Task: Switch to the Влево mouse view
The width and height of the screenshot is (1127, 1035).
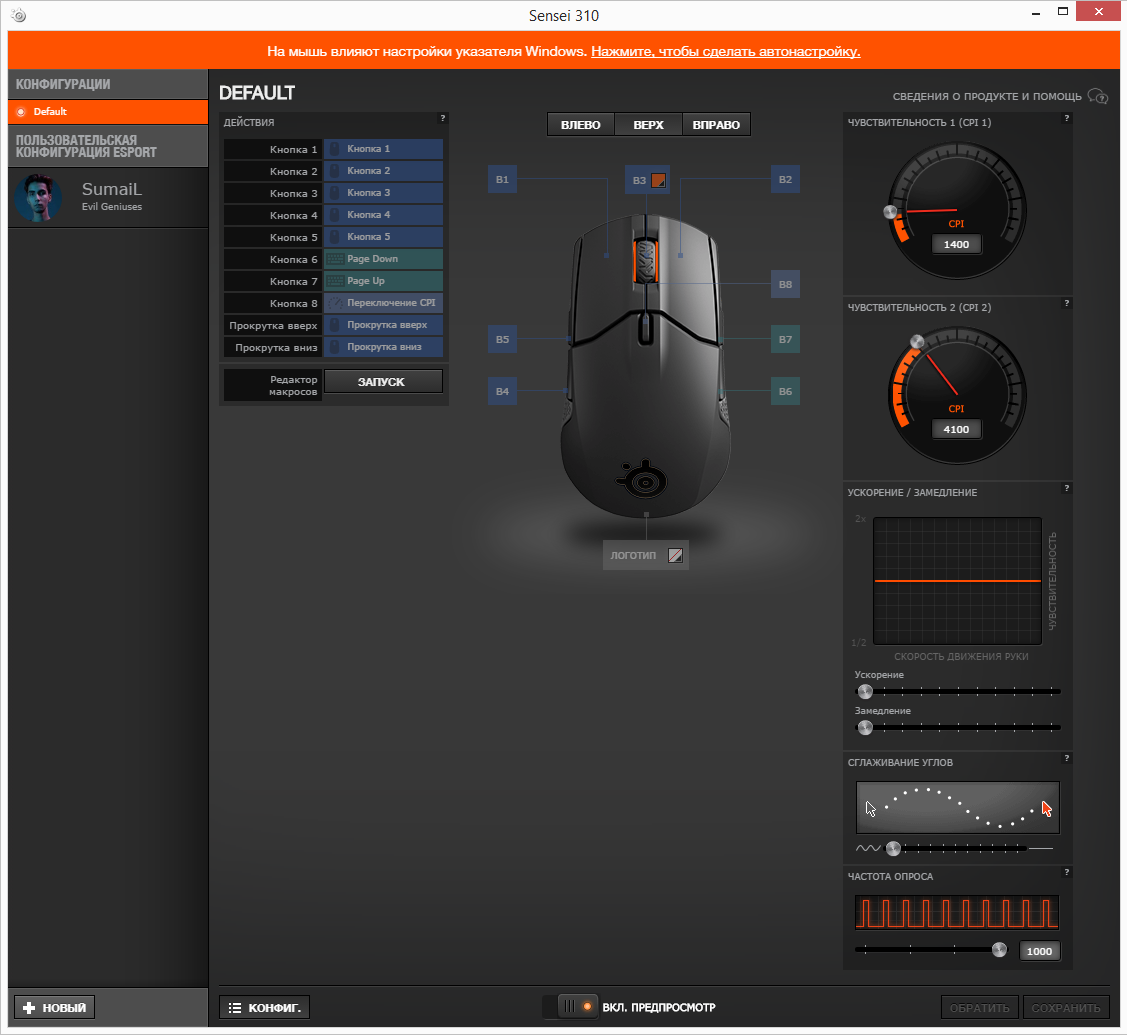Action: pos(581,124)
